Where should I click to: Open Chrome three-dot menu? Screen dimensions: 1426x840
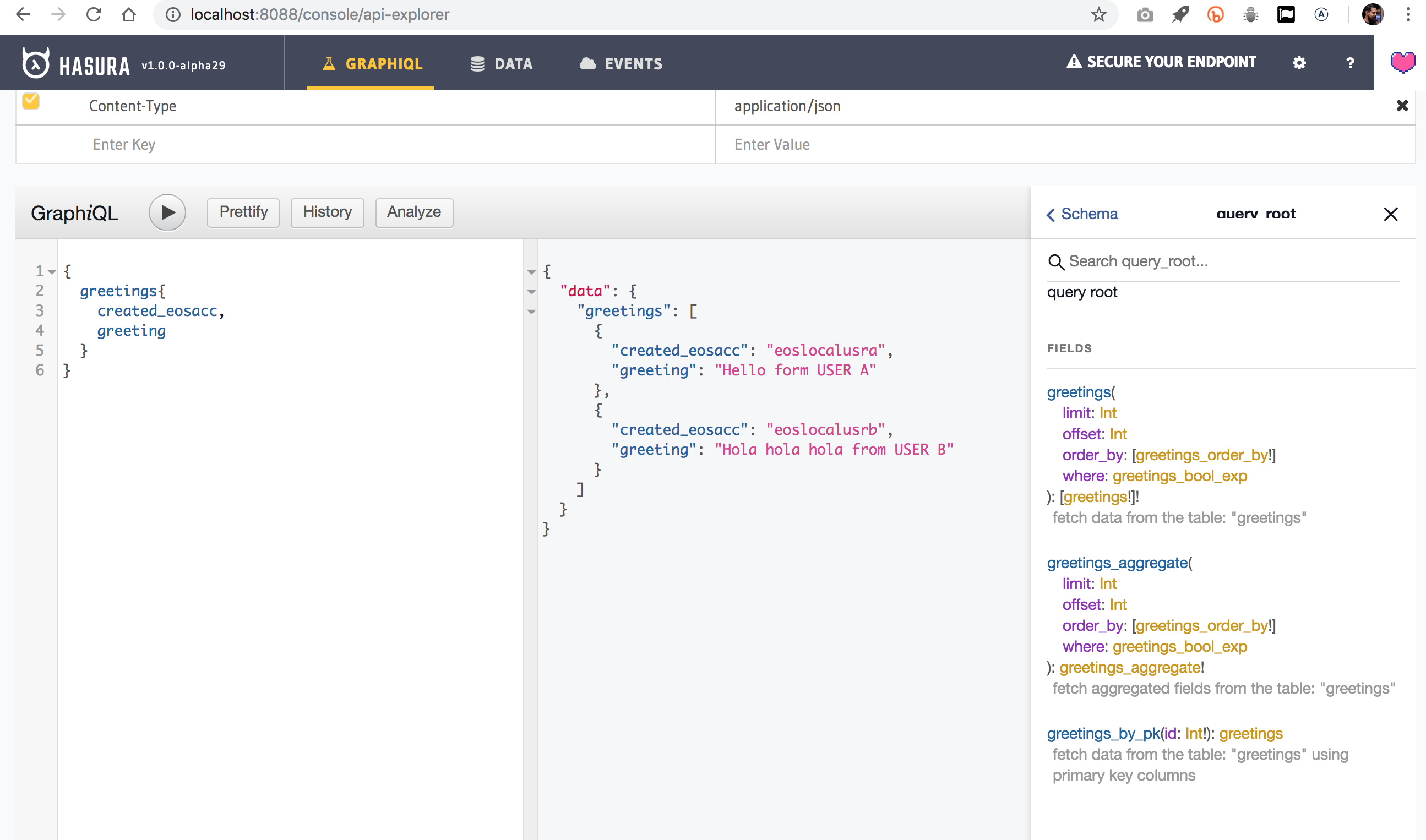1408,15
